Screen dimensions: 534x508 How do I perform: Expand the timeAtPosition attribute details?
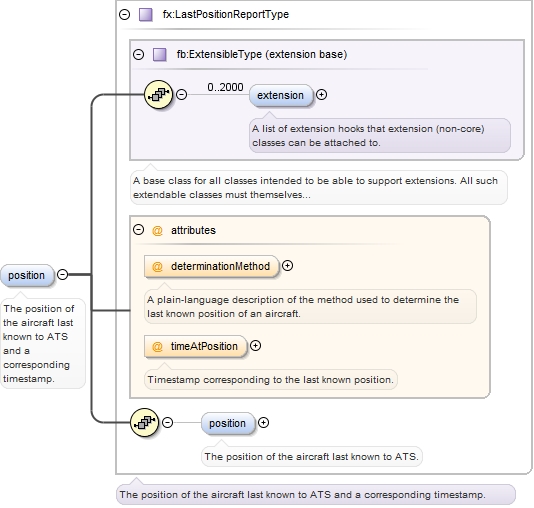pyautogui.click(x=255, y=346)
